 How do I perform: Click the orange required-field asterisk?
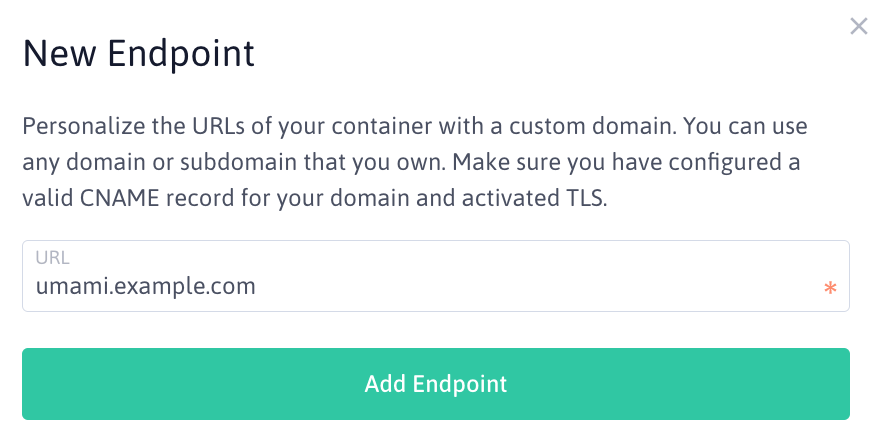click(830, 288)
